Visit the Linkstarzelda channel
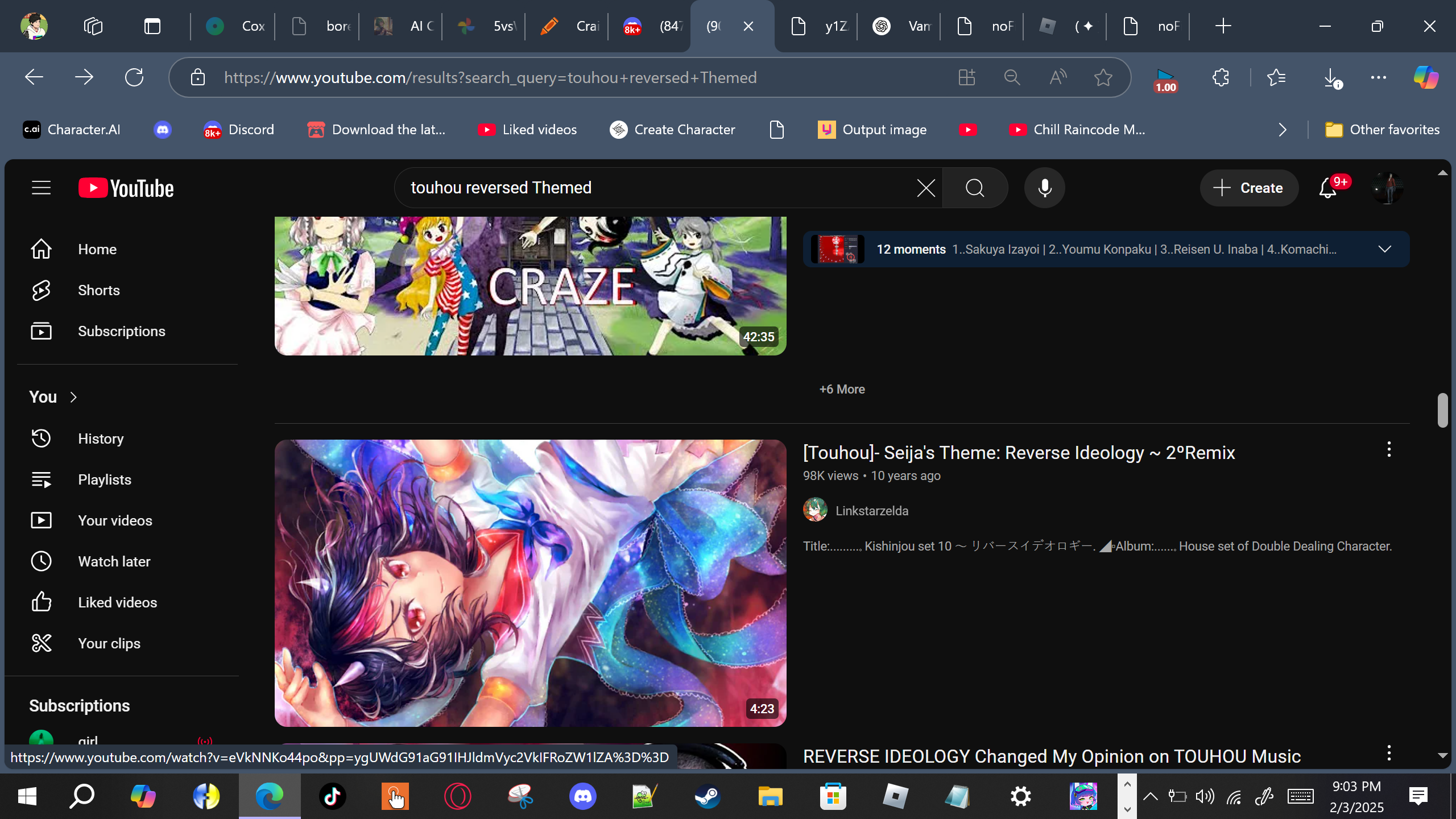Viewport: 1456px width, 819px height. click(872, 511)
